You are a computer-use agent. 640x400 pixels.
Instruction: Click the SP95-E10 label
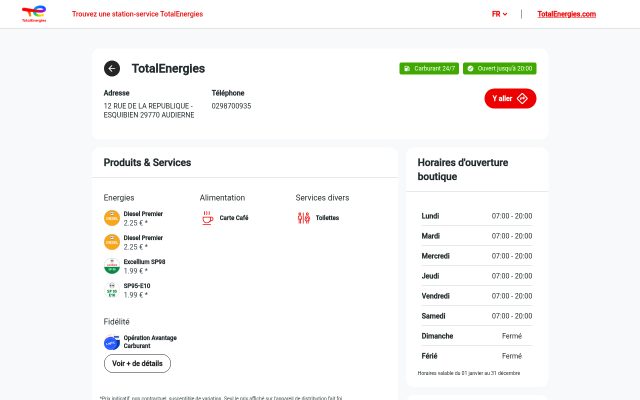[x=137, y=286]
